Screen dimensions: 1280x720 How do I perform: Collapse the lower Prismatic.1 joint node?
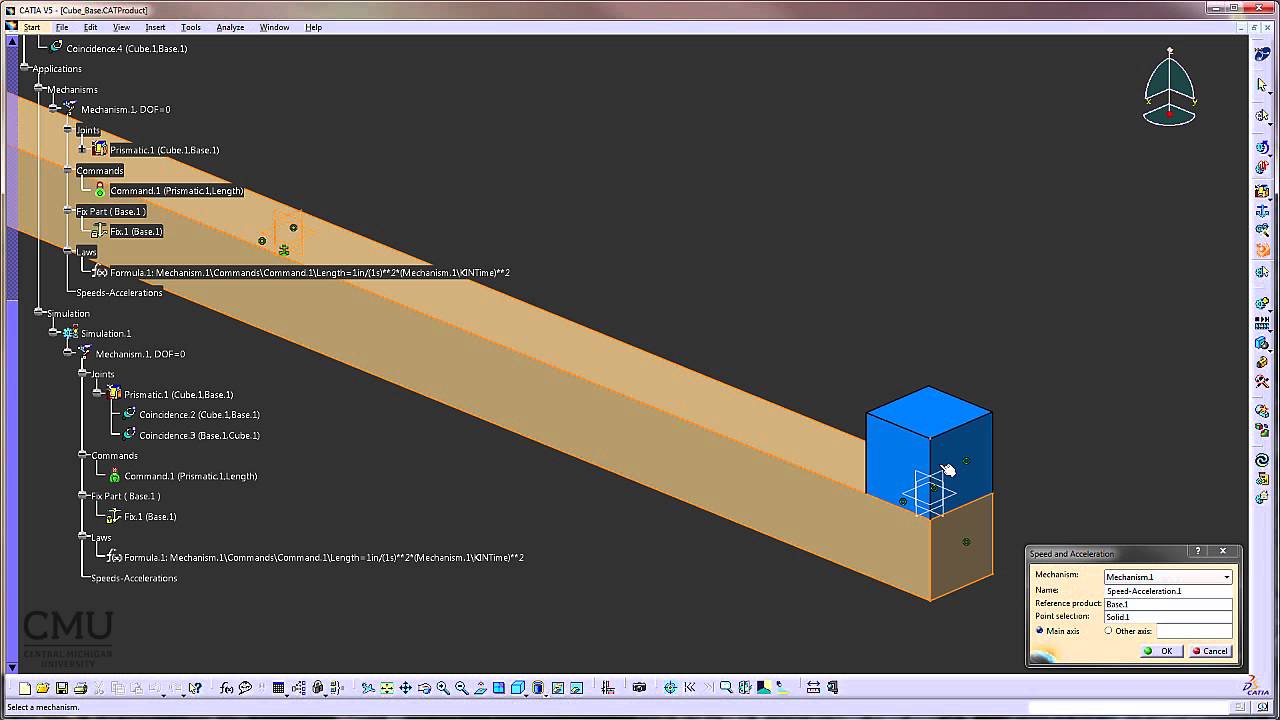97,394
